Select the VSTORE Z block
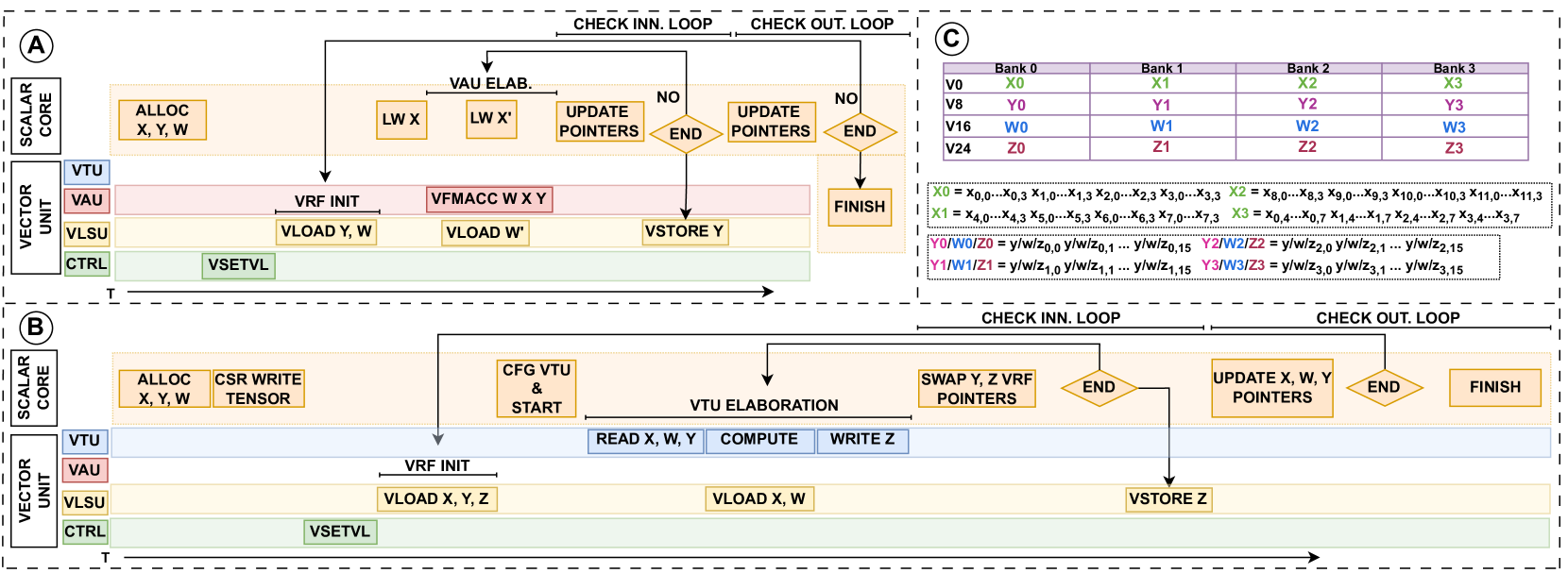 1168,499
